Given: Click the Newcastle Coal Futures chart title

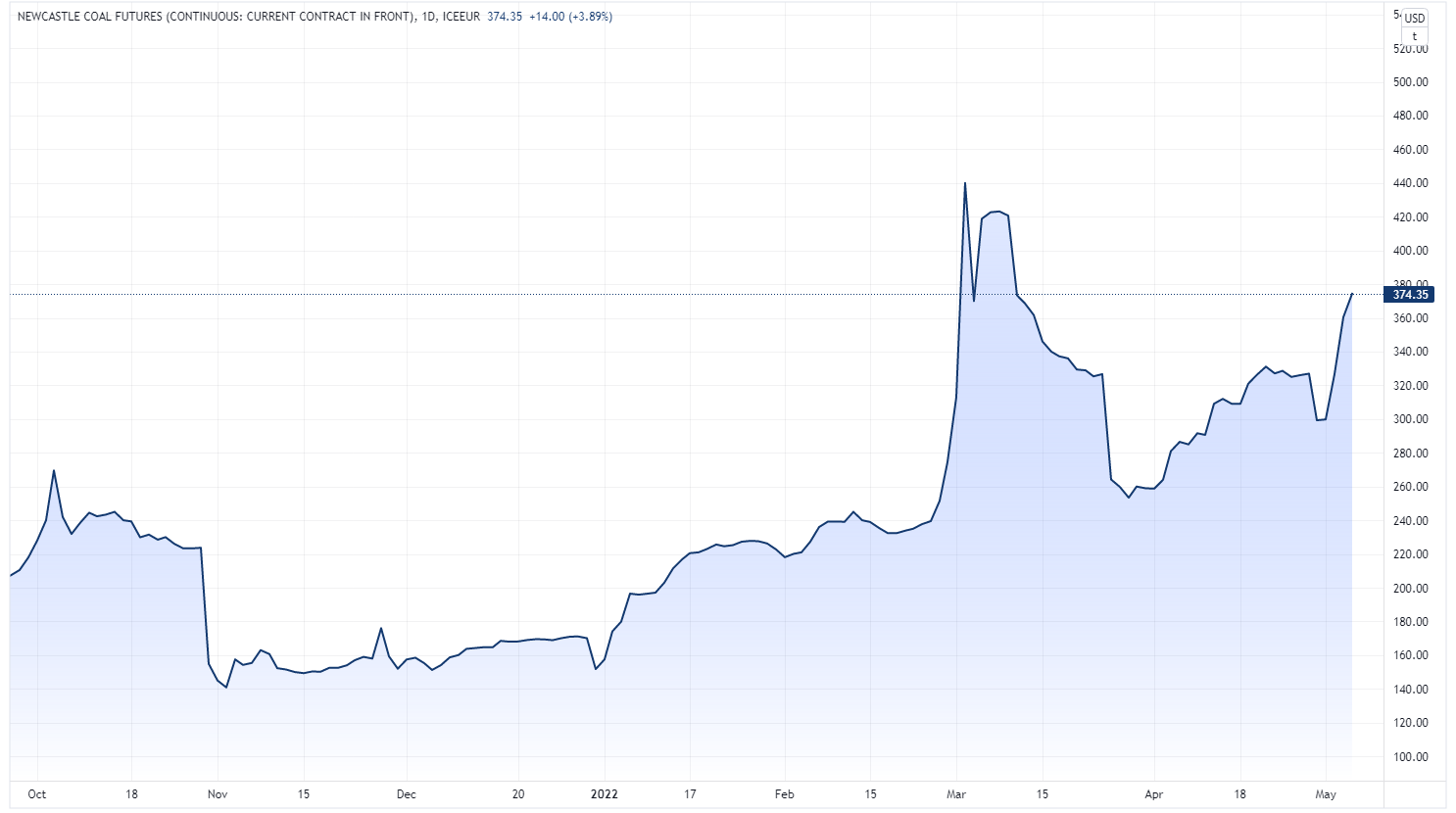Looking at the screenshot, I should pyautogui.click(x=217, y=17).
